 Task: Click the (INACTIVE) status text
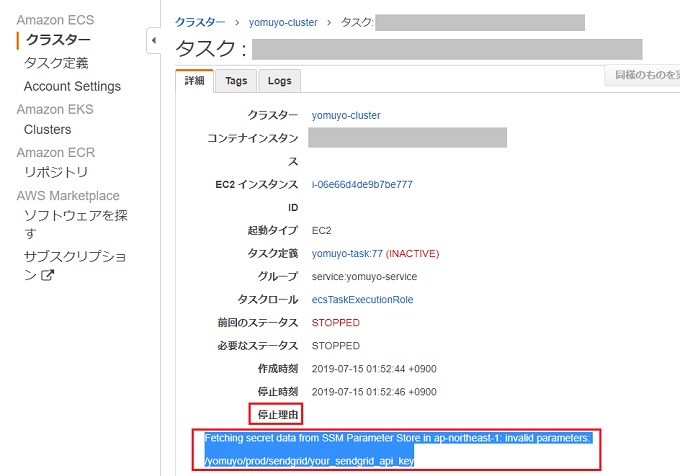[x=412, y=254]
